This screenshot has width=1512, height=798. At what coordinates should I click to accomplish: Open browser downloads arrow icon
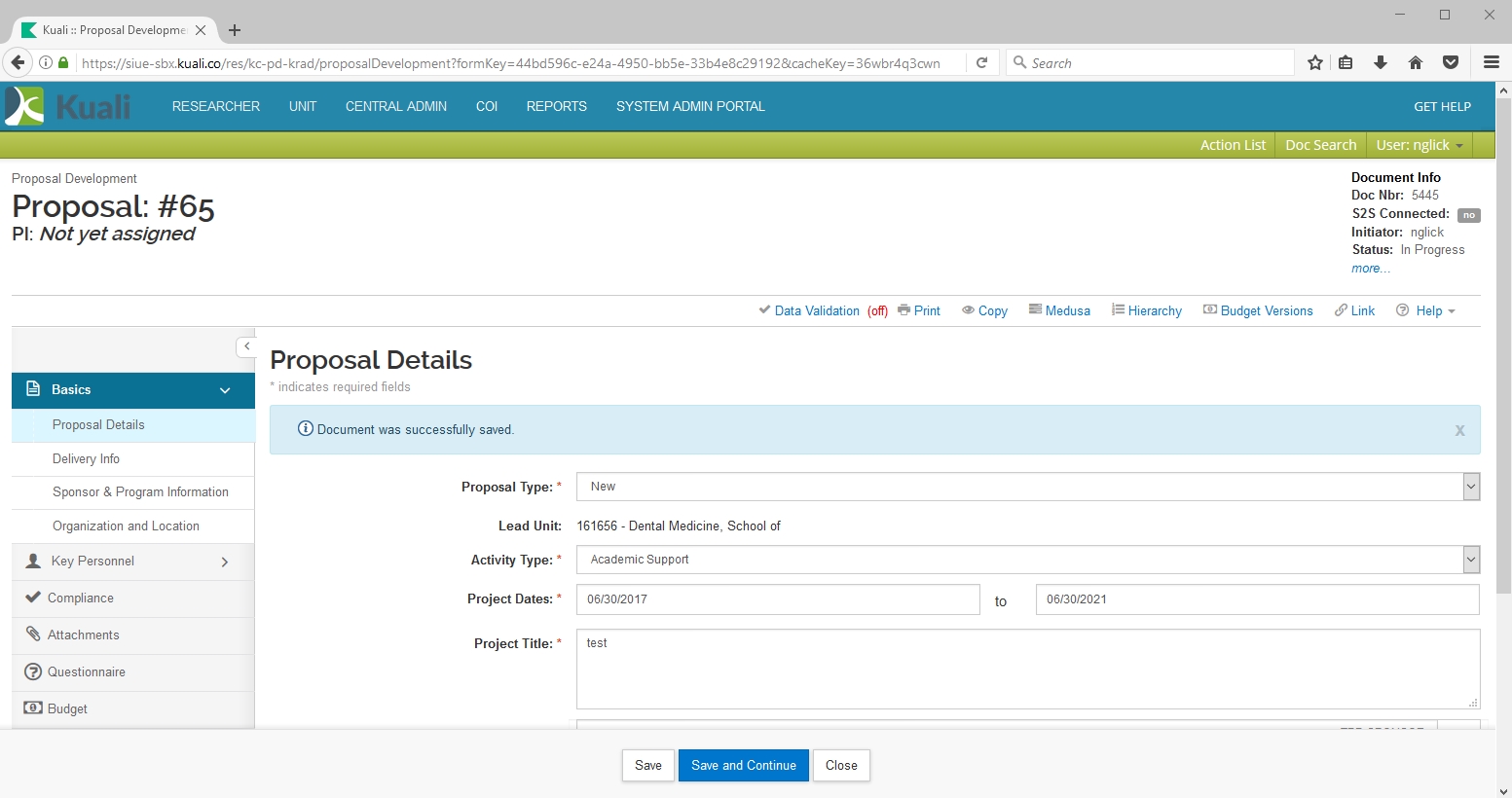coord(1380,63)
